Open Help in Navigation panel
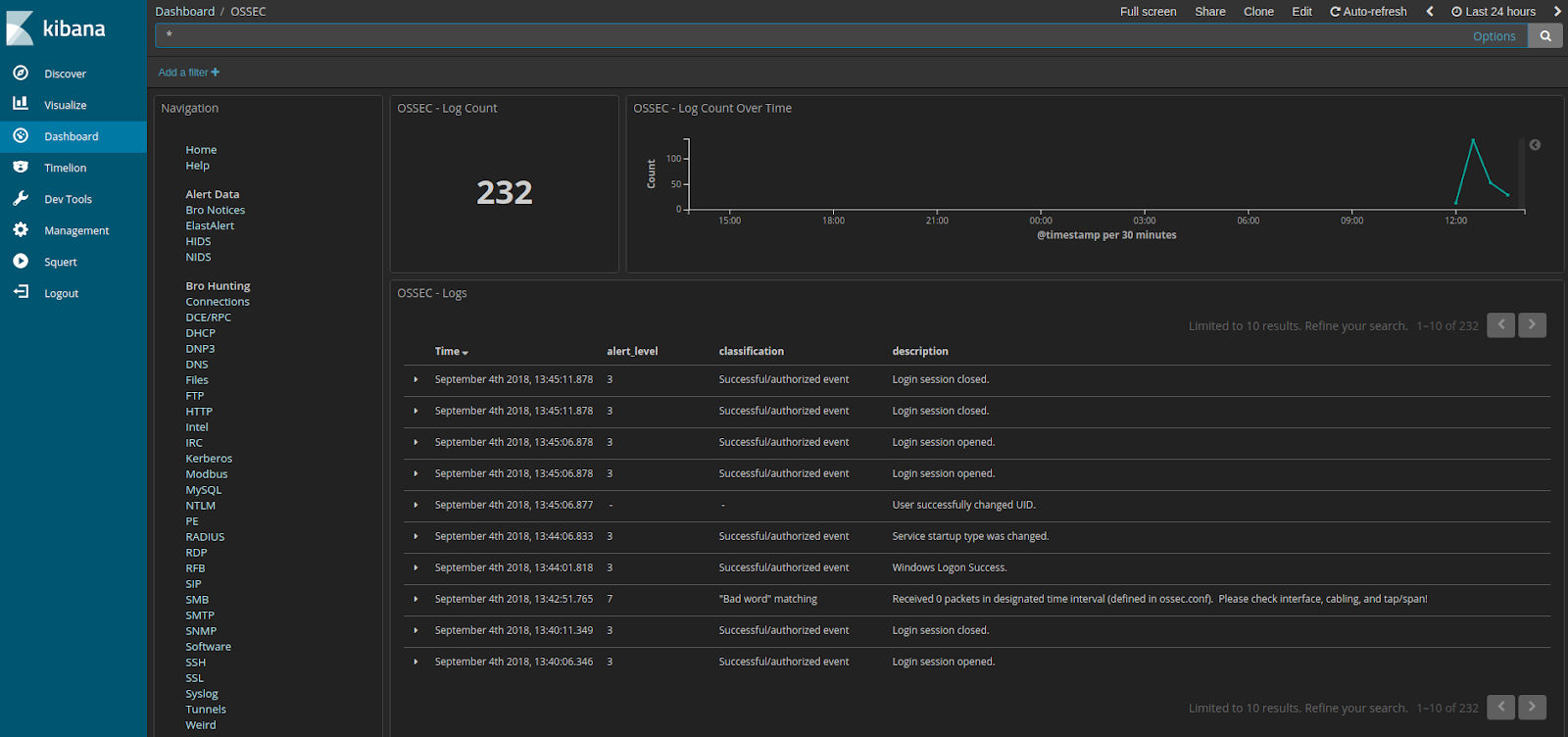This screenshot has width=1568, height=737. pyautogui.click(x=197, y=166)
